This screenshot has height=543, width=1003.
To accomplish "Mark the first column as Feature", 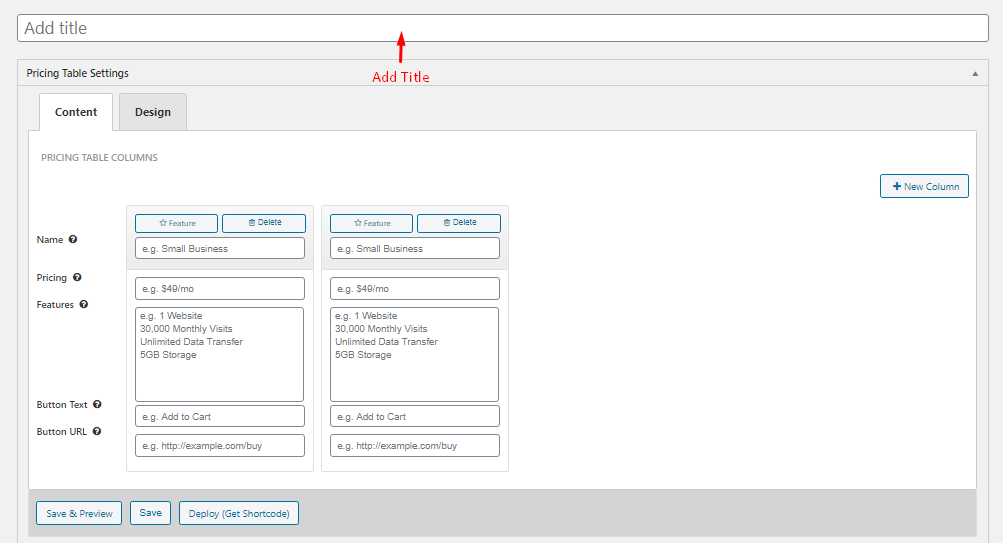I will 177,223.
